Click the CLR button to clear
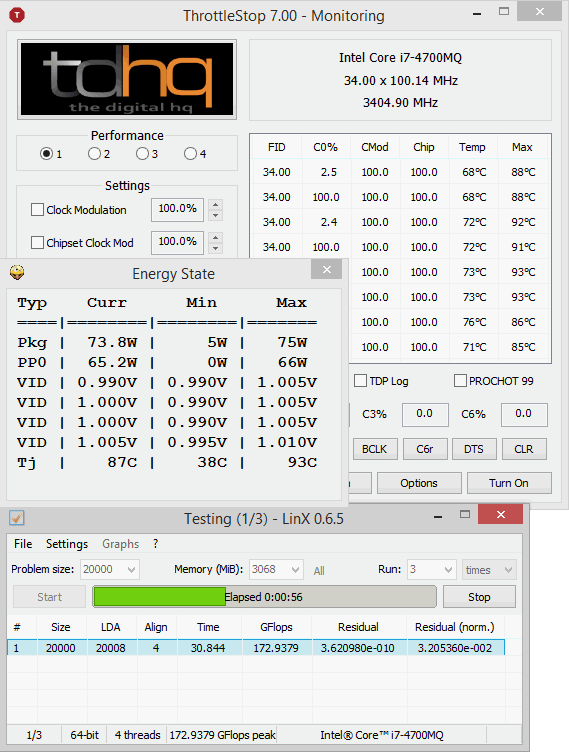 (x=524, y=449)
